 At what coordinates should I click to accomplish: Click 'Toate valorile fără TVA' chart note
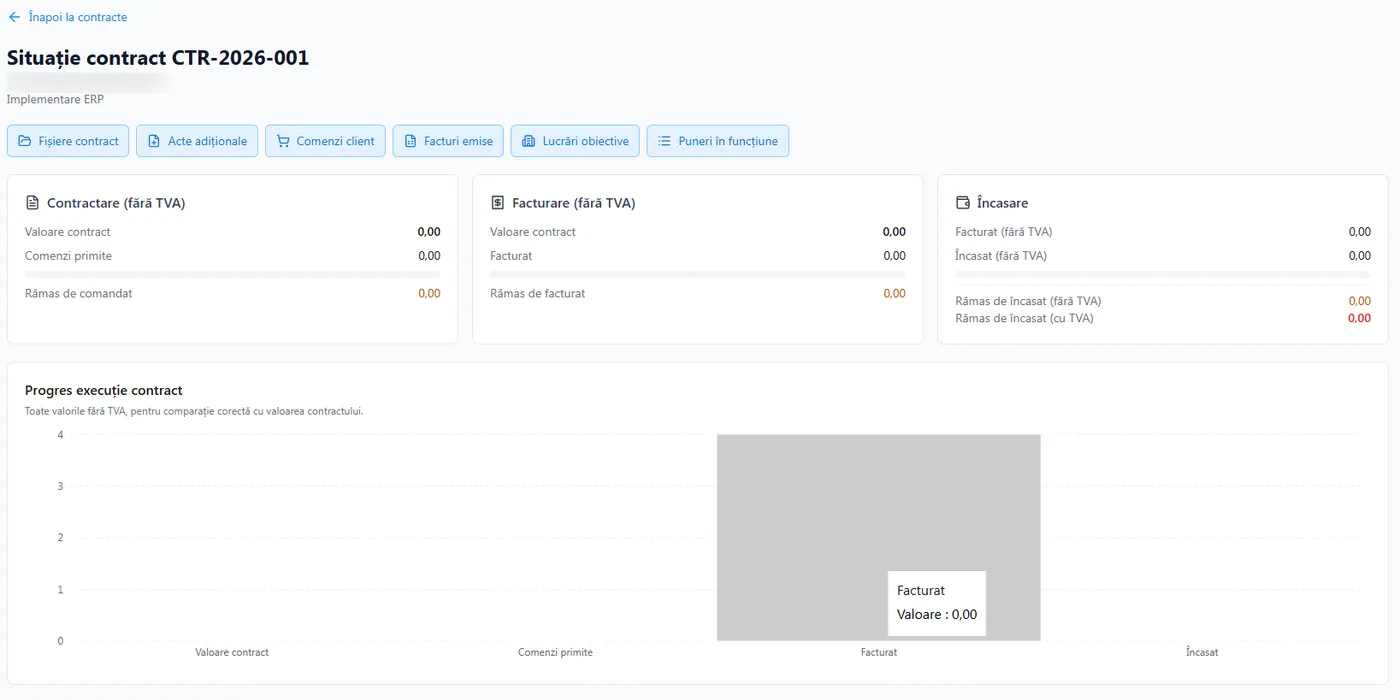coord(194,411)
